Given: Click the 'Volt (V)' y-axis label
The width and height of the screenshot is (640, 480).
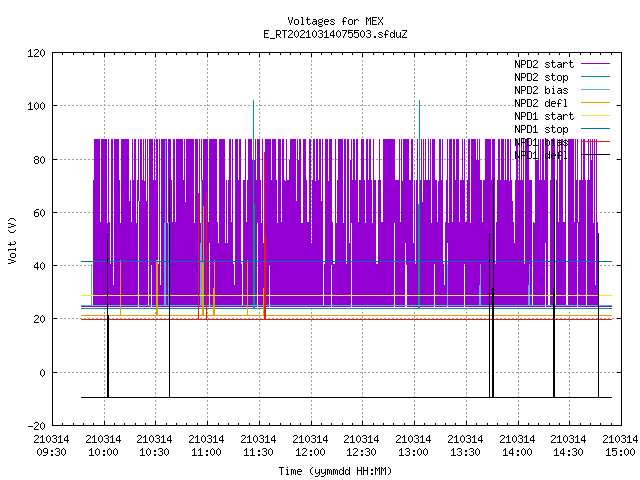Looking at the screenshot, I should coord(12,240).
